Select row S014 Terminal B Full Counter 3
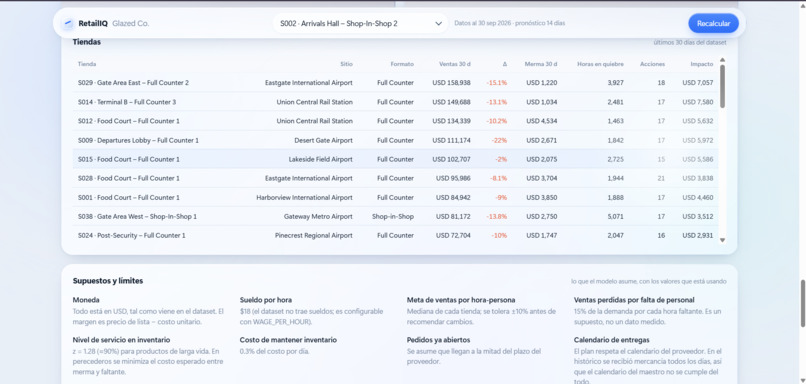The image size is (806, 384). click(x=395, y=102)
